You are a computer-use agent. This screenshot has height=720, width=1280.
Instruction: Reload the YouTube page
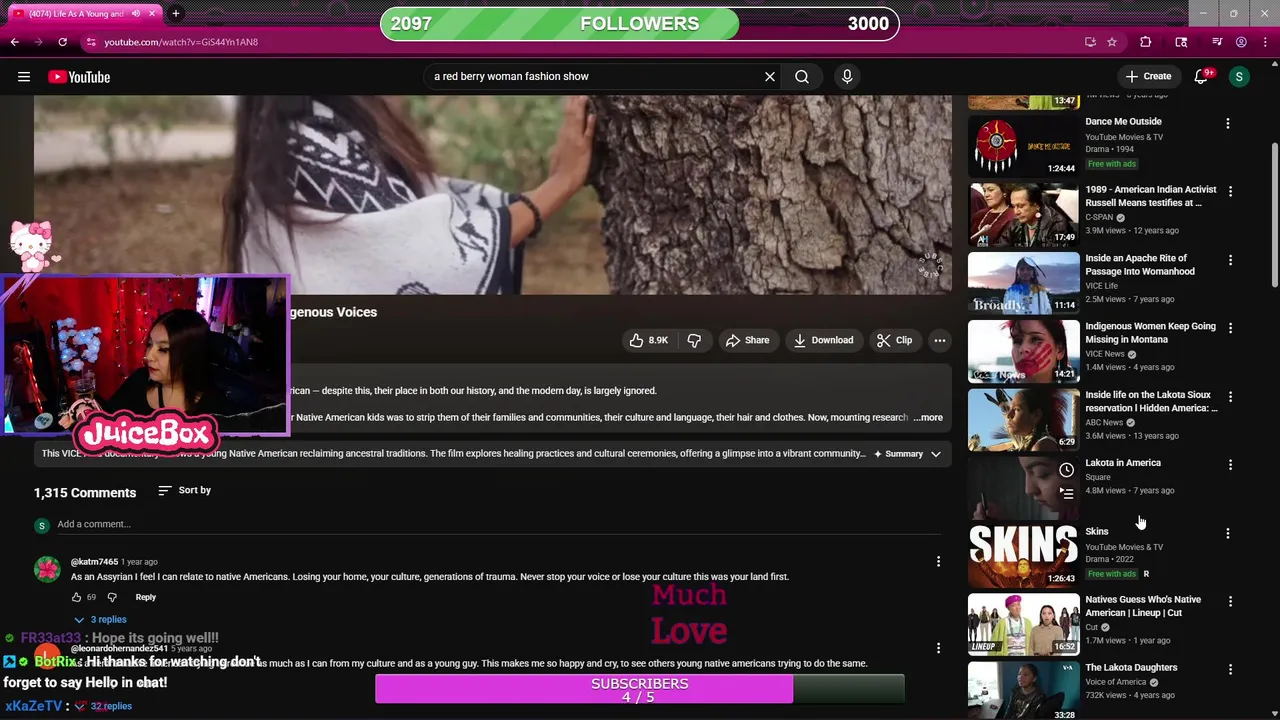click(x=62, y=42)
